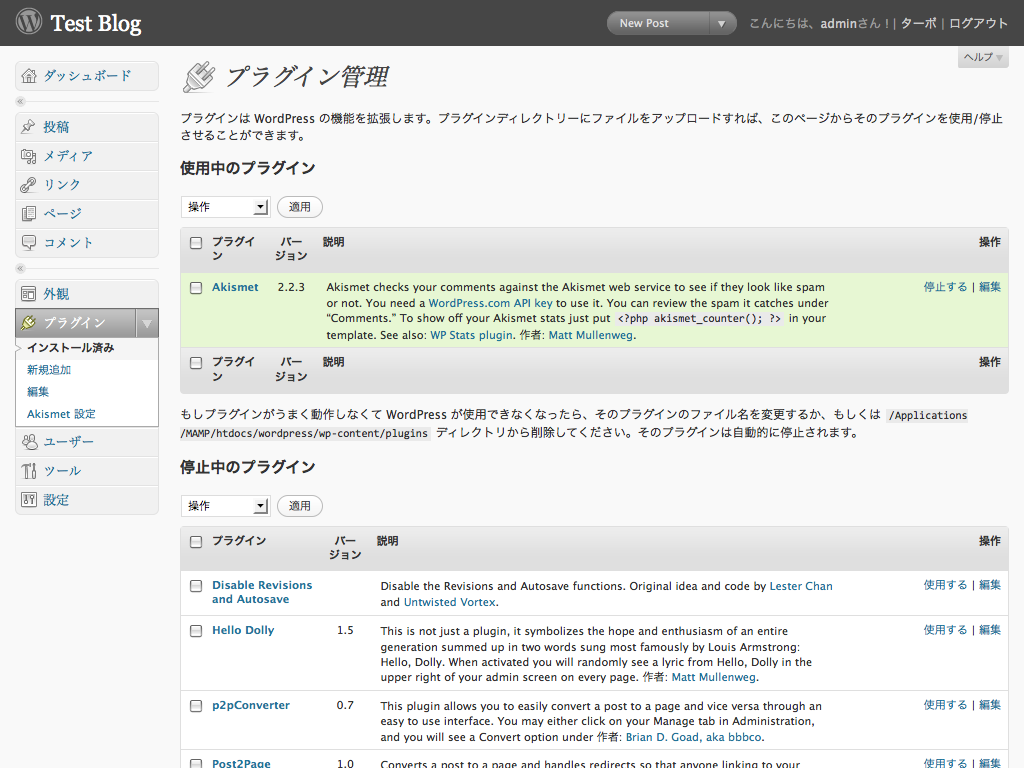Check the Hello Dolly checkbox
This screenshot has width=1024, height=768.
click(196, 632)
